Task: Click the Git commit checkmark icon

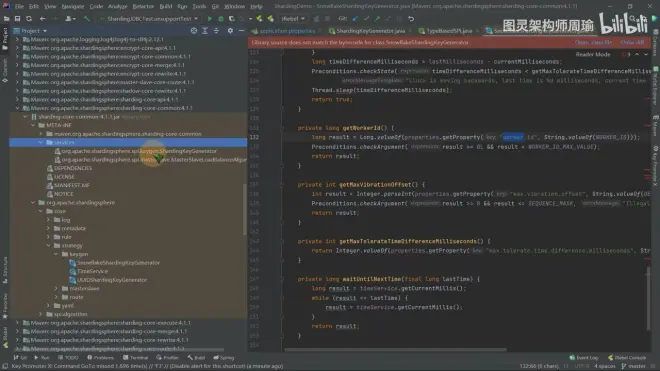Action: pyautogui.click(x=366, y=19)
